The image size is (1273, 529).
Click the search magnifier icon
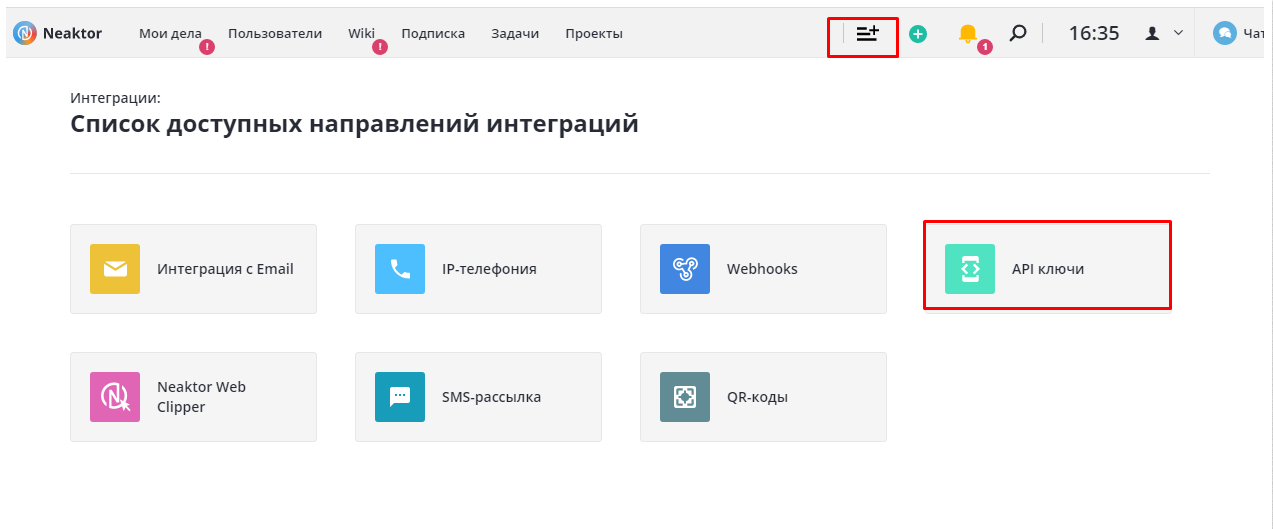click(1017, 33)
